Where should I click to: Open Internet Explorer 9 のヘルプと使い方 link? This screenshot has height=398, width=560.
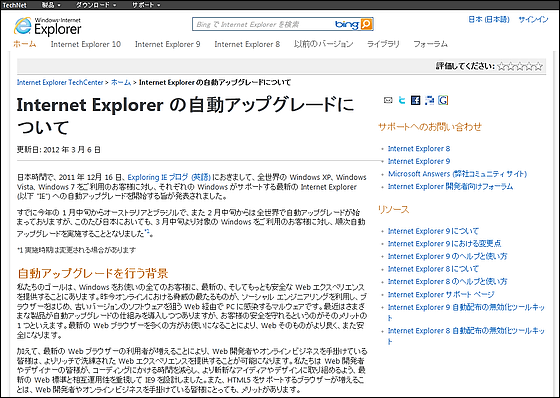coord(448,257)
